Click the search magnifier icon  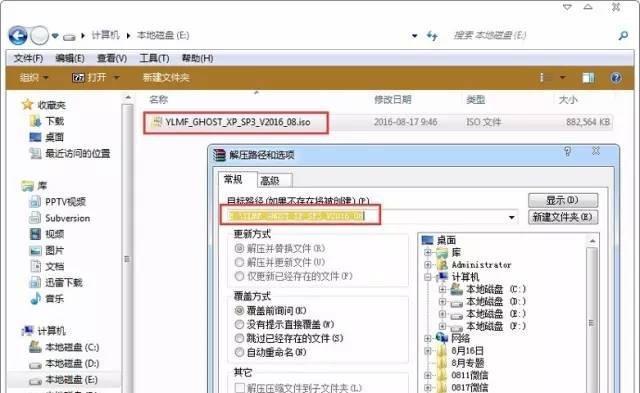[x=623, y=36]
